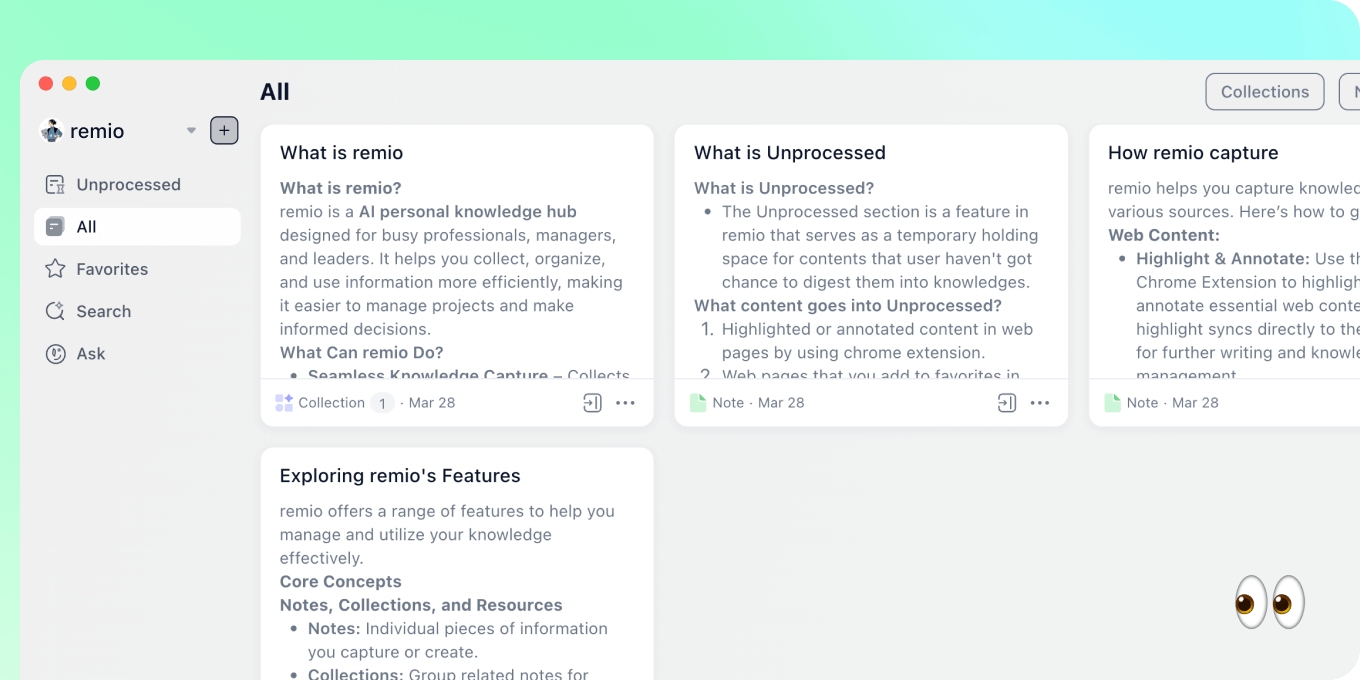Expand the remio workspace dropdown arrow
Viewport: 1360px width, 680px height.
click(x=191, y=131)
